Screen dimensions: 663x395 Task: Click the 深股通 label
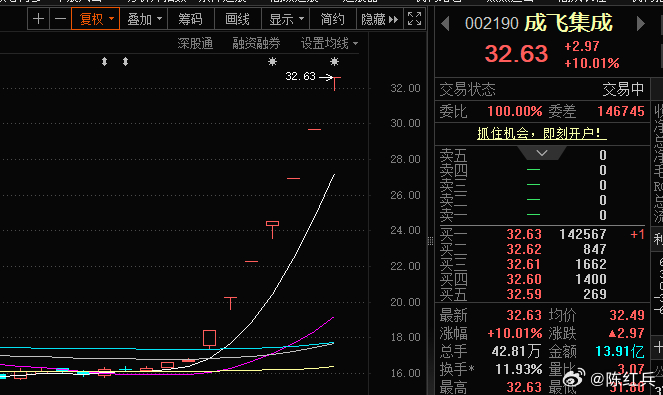click(195, 43)
